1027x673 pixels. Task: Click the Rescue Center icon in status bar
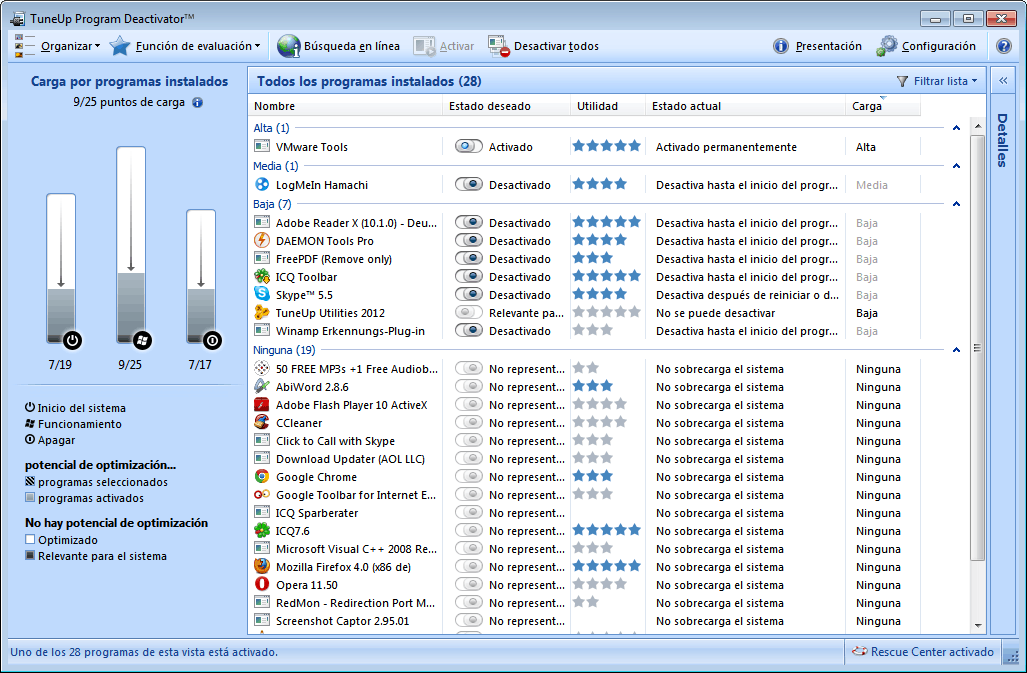coord(858,652)
